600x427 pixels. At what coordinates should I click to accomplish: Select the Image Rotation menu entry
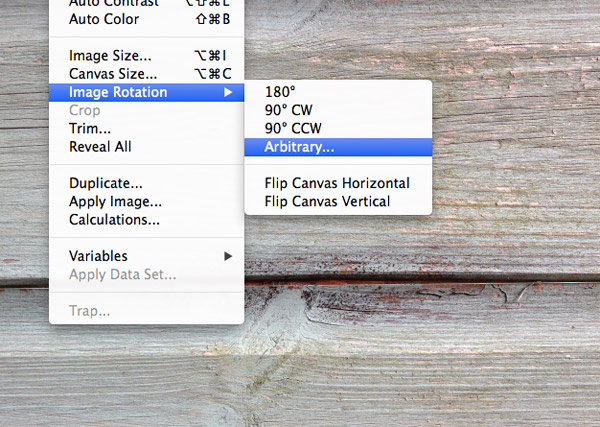pos(118,92)
